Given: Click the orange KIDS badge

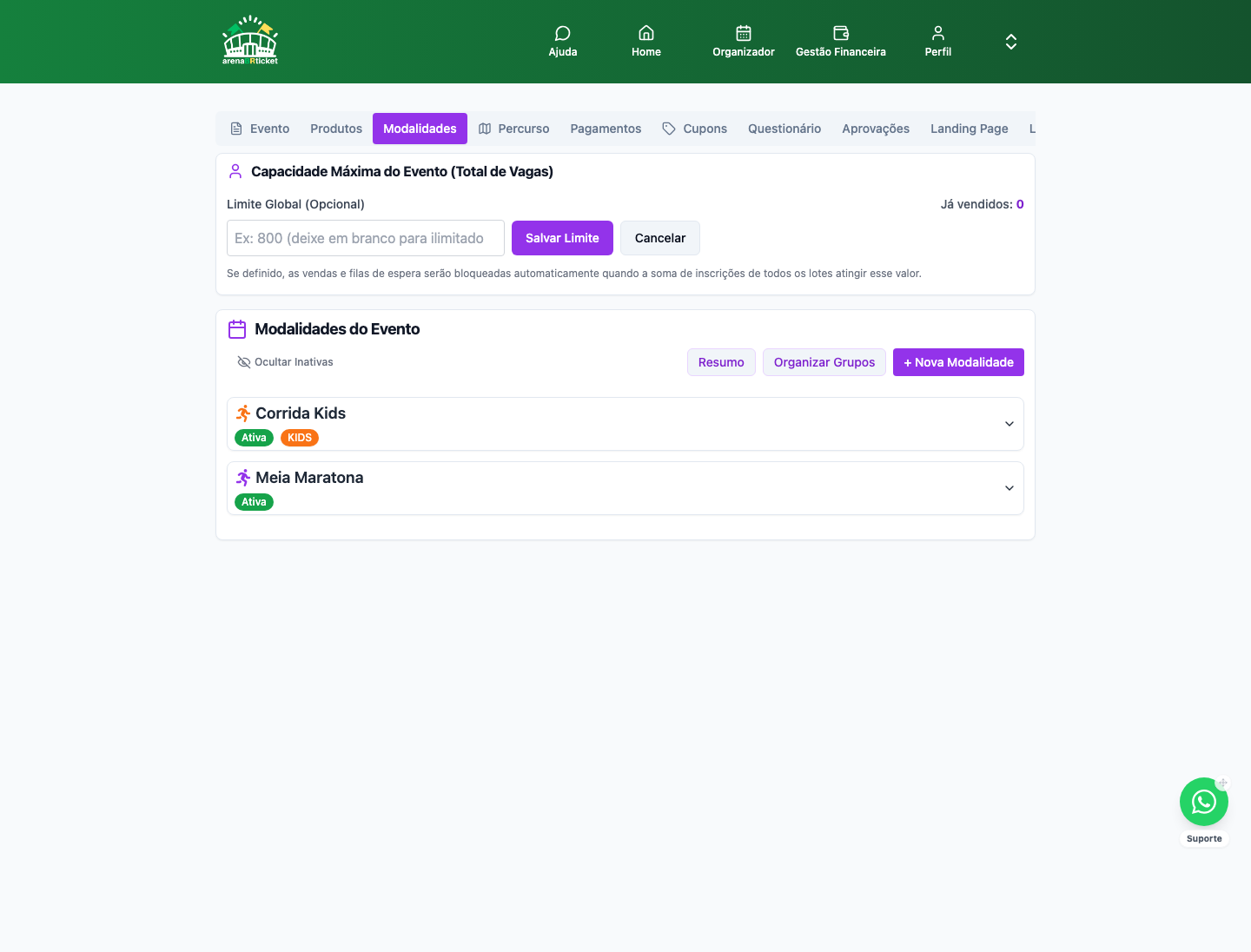Looking at the screenshot, I should click(x=300, y=438).
